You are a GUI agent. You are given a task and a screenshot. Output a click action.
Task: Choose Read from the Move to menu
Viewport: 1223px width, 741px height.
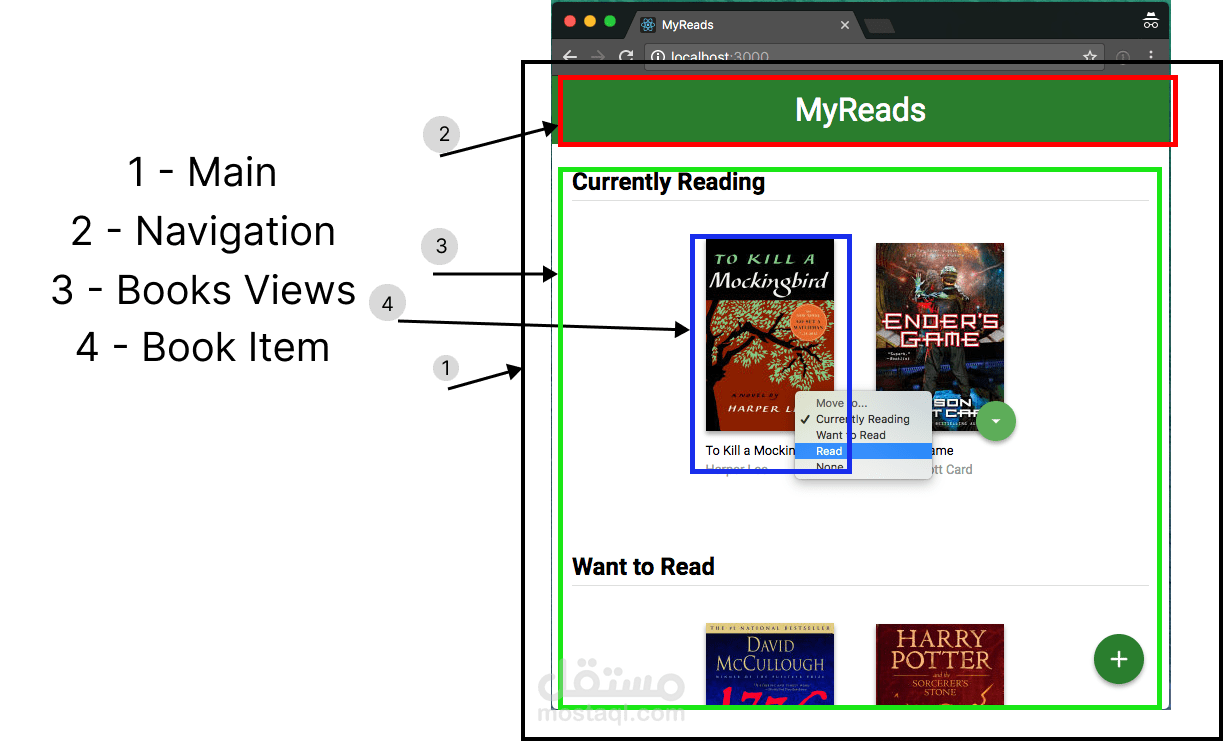828,451
